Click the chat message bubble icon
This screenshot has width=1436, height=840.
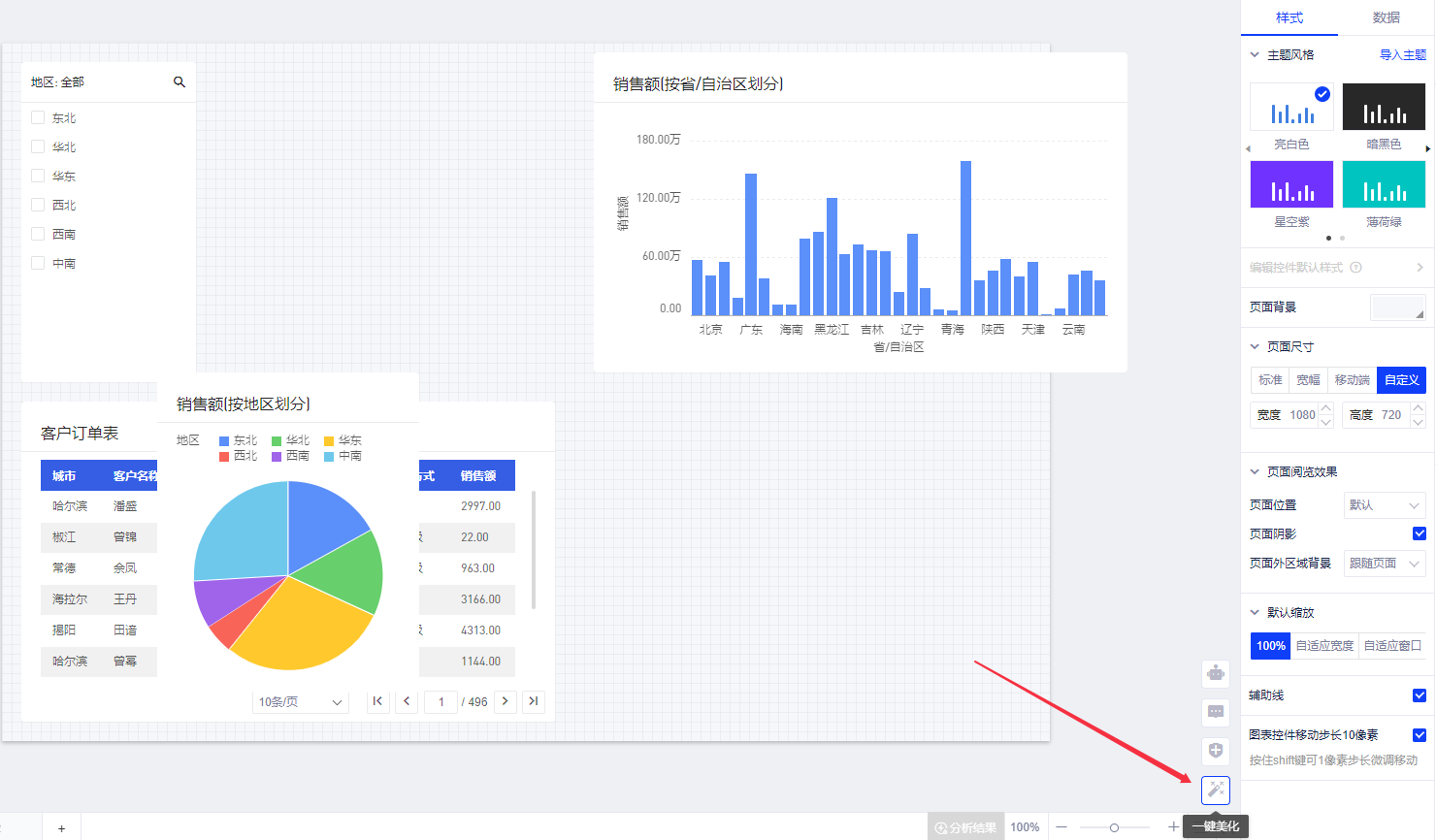click(x=1216, y=712)
